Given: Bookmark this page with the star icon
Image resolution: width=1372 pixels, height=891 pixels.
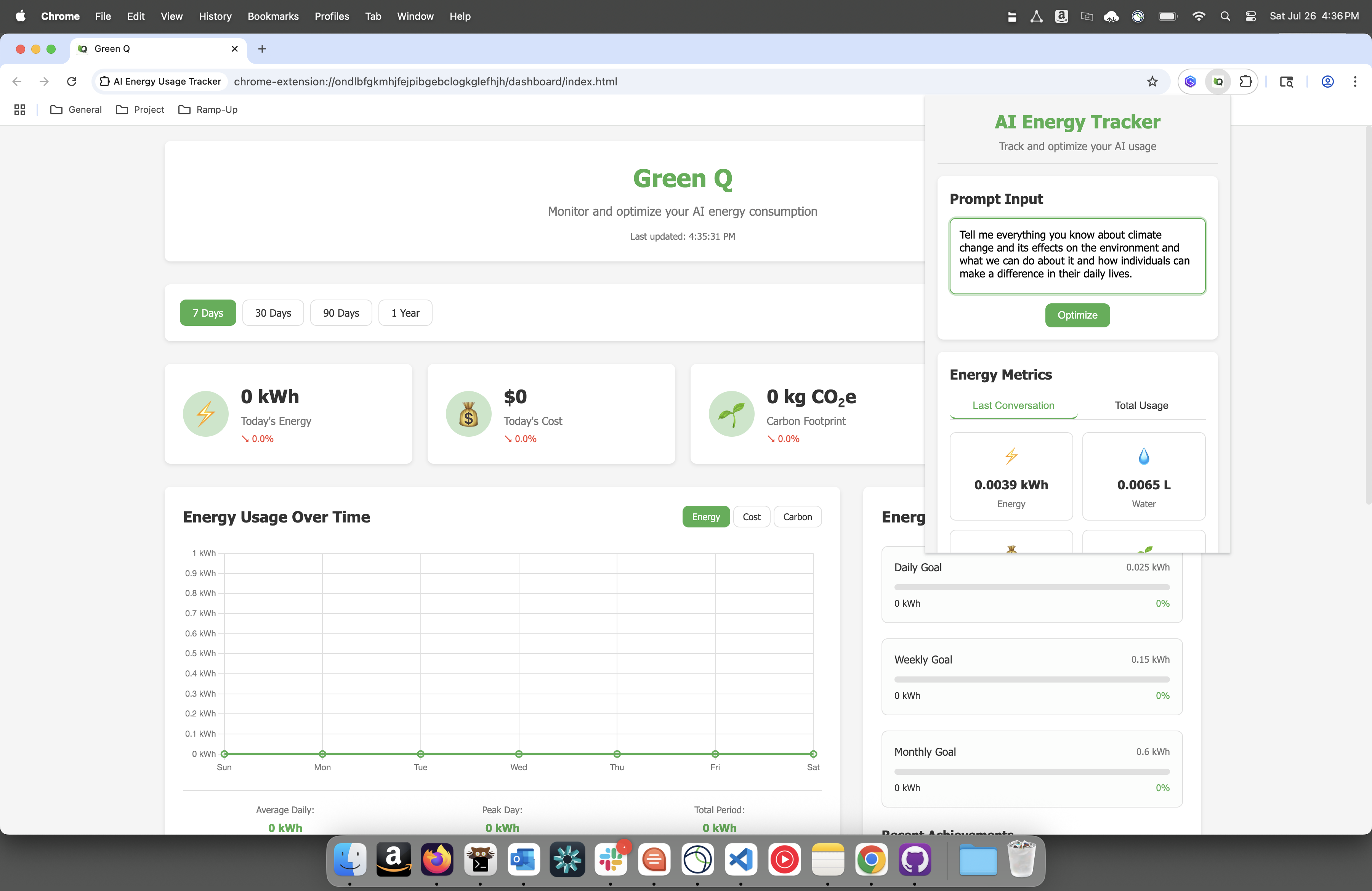Looking at the screenshot, I should click(x=1152, y=82).
